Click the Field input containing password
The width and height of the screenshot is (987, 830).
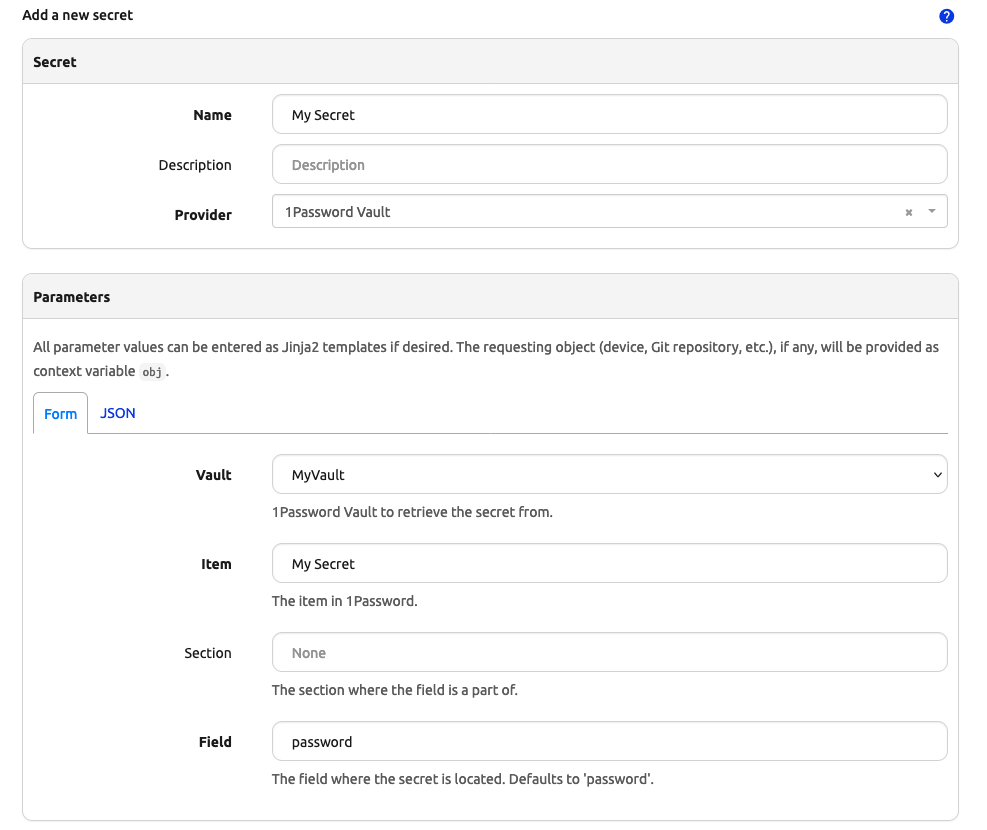[x=609, y=741]
